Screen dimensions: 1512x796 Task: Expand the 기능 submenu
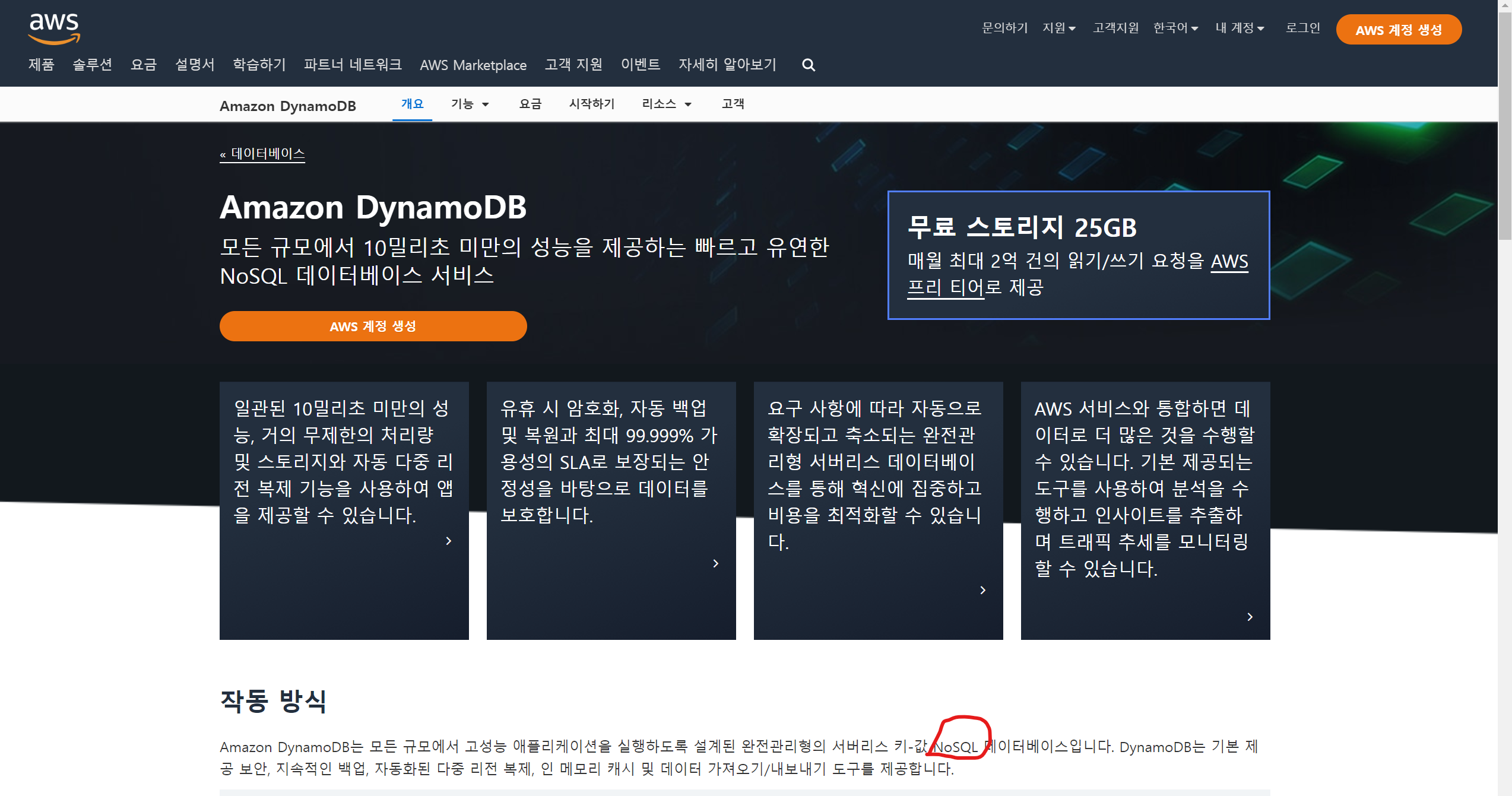click(470, 104)
